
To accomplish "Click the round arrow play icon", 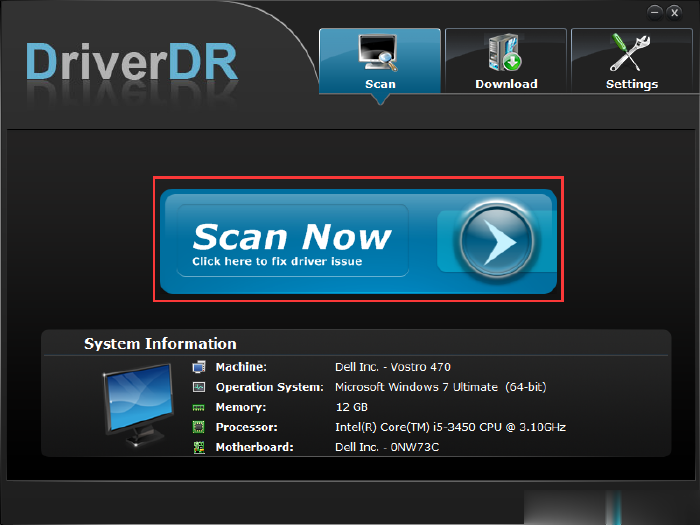I will point(496,242).
